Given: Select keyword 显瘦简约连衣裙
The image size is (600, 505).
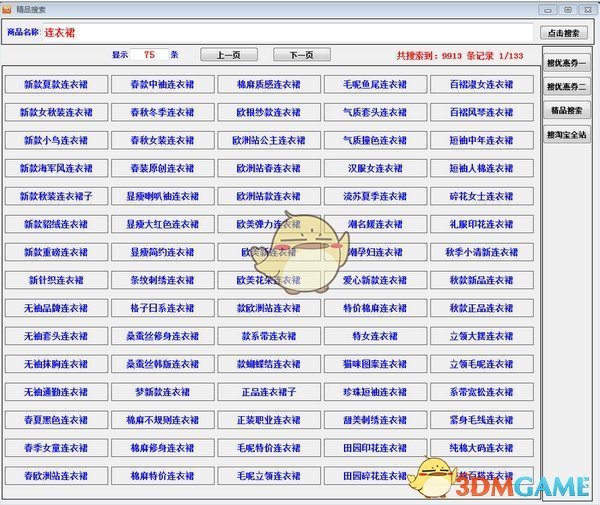Looking at the screenshot, I should (x=163, y=252).
